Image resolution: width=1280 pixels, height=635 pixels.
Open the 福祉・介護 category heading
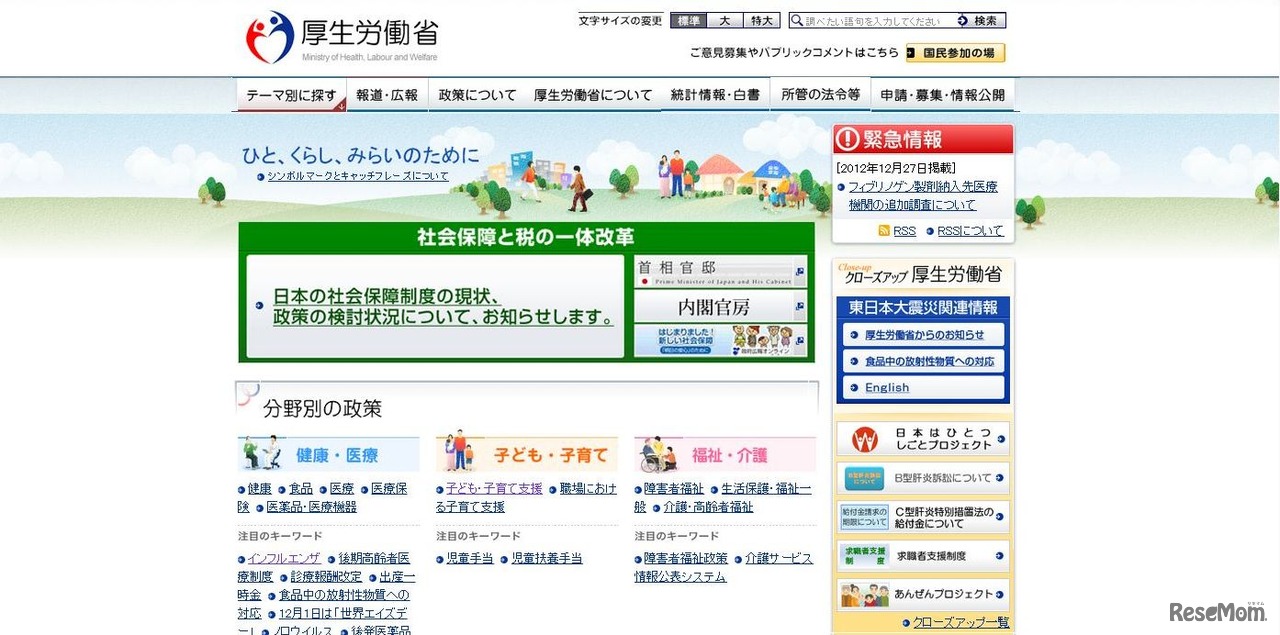point(730,455)
